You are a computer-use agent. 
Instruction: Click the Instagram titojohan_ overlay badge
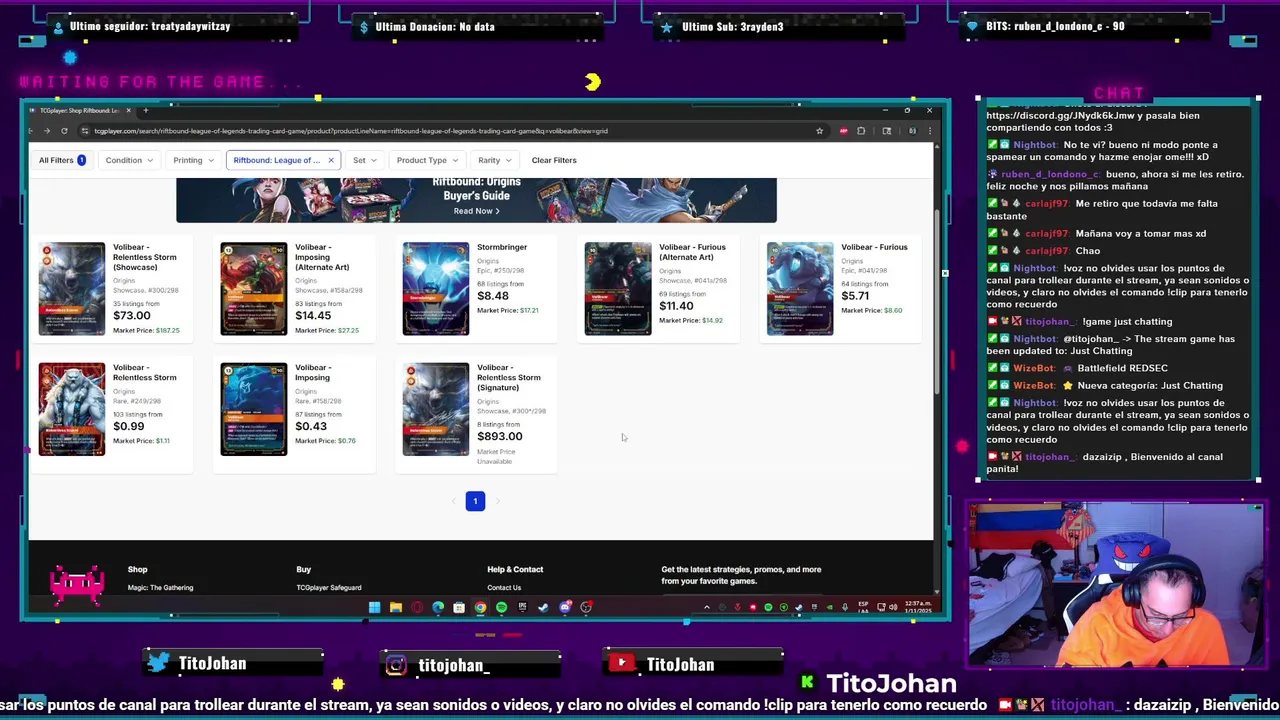(471, 665)
